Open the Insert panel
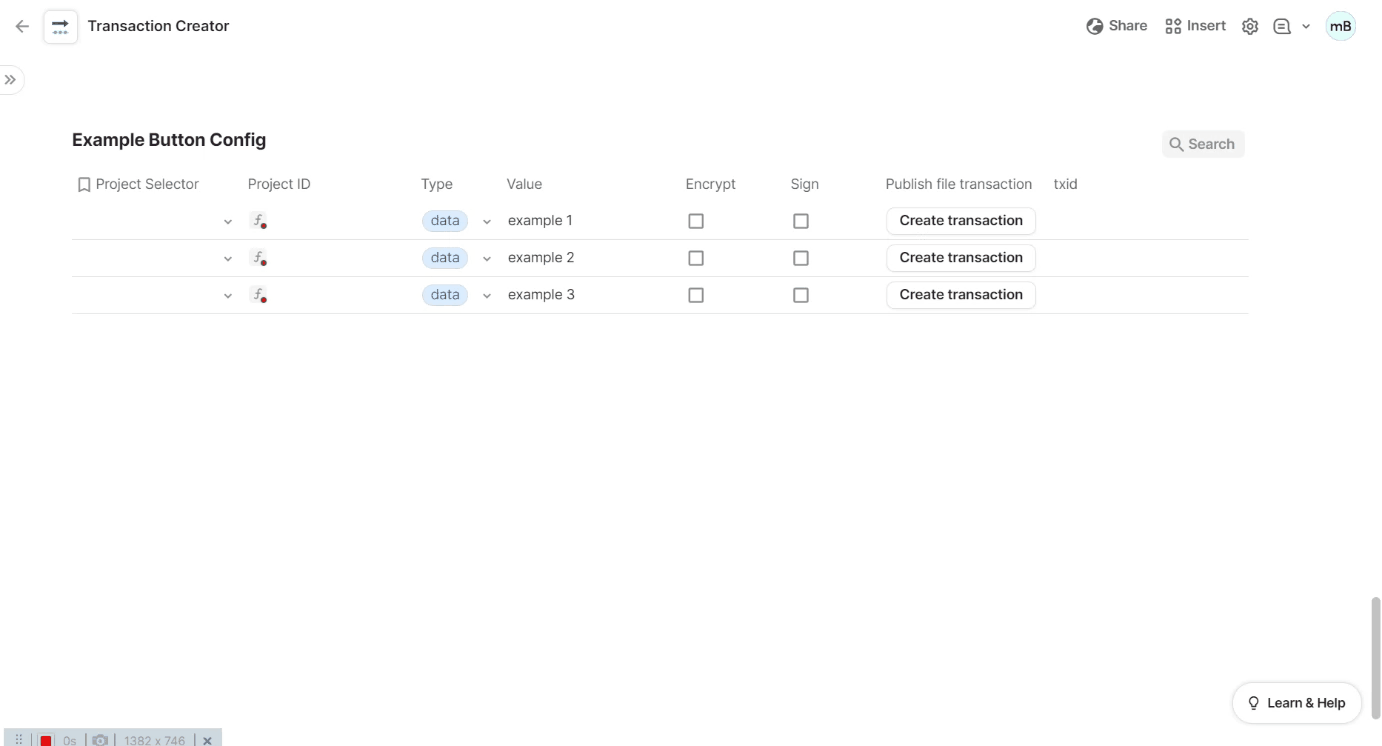This screenshot has height=746, width=1382. point(1195,25)
